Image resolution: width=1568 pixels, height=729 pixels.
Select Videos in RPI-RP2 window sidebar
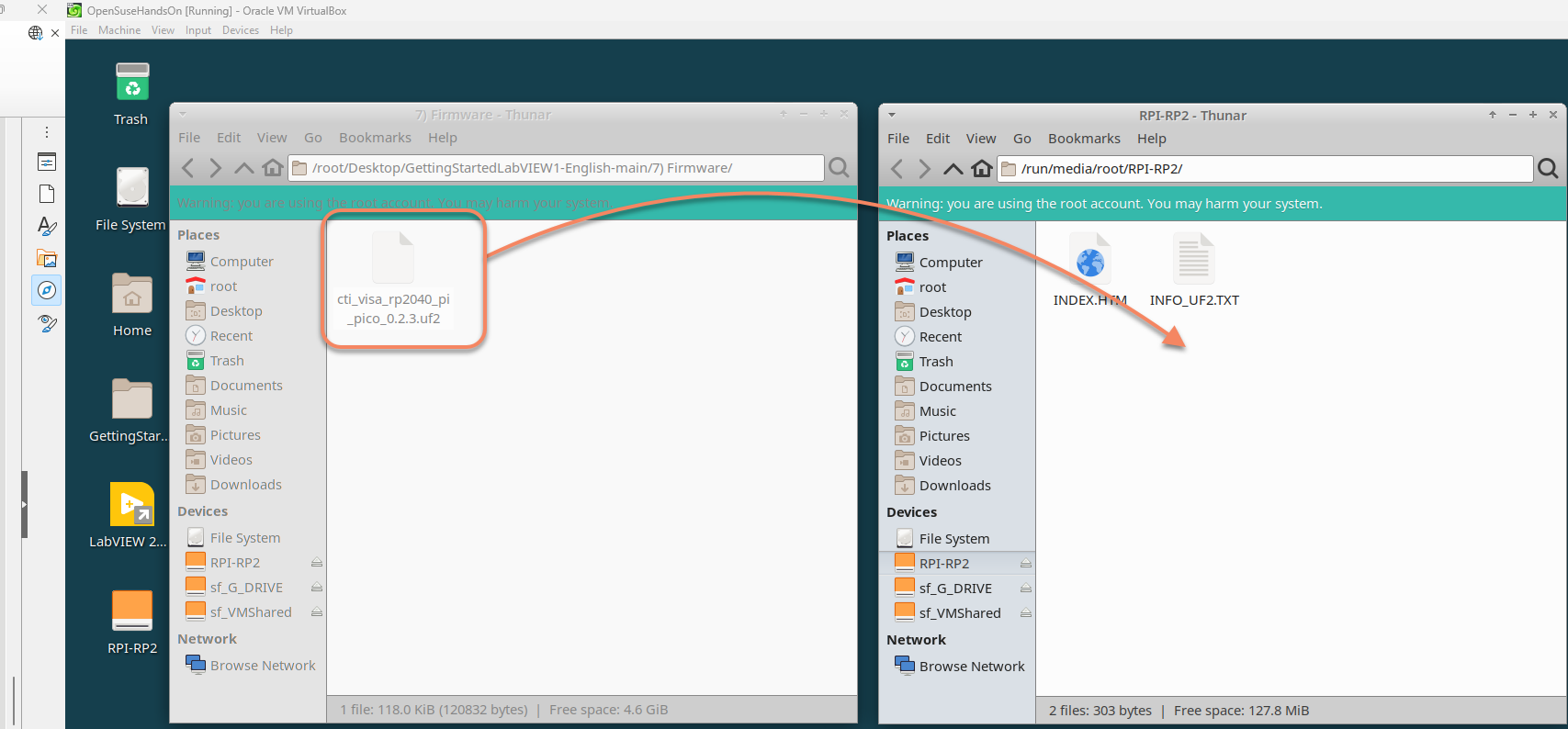956,461
